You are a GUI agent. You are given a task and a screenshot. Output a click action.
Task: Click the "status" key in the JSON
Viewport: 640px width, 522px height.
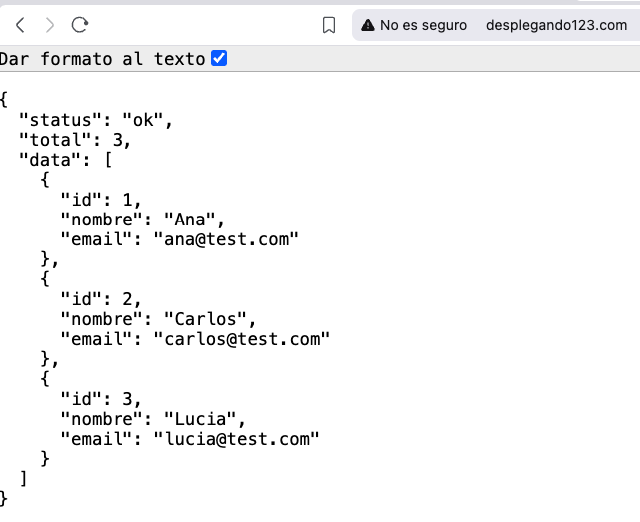60,120
